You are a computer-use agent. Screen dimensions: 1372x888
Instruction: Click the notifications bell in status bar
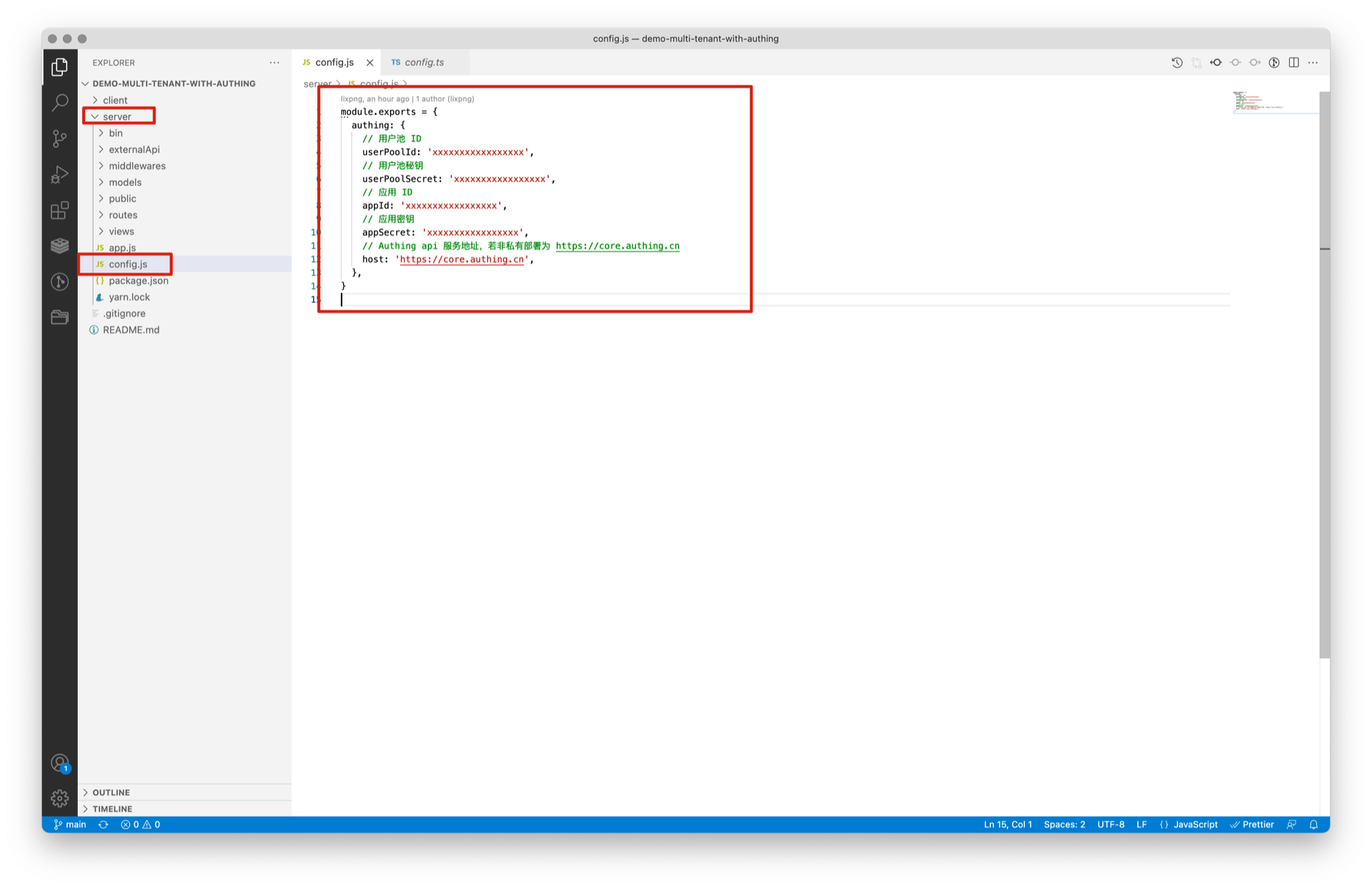pos(1313,824)
